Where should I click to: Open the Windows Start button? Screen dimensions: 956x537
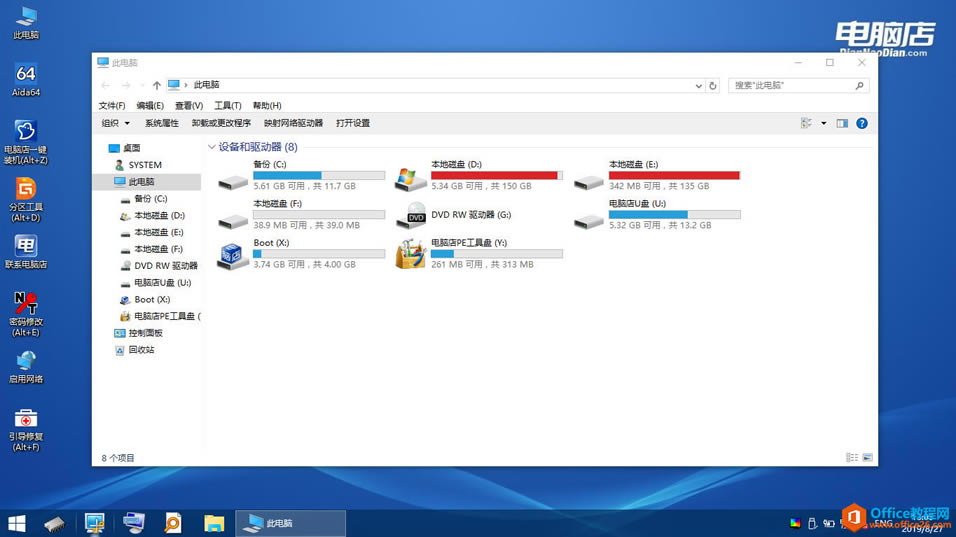click(x=16, y=523)
